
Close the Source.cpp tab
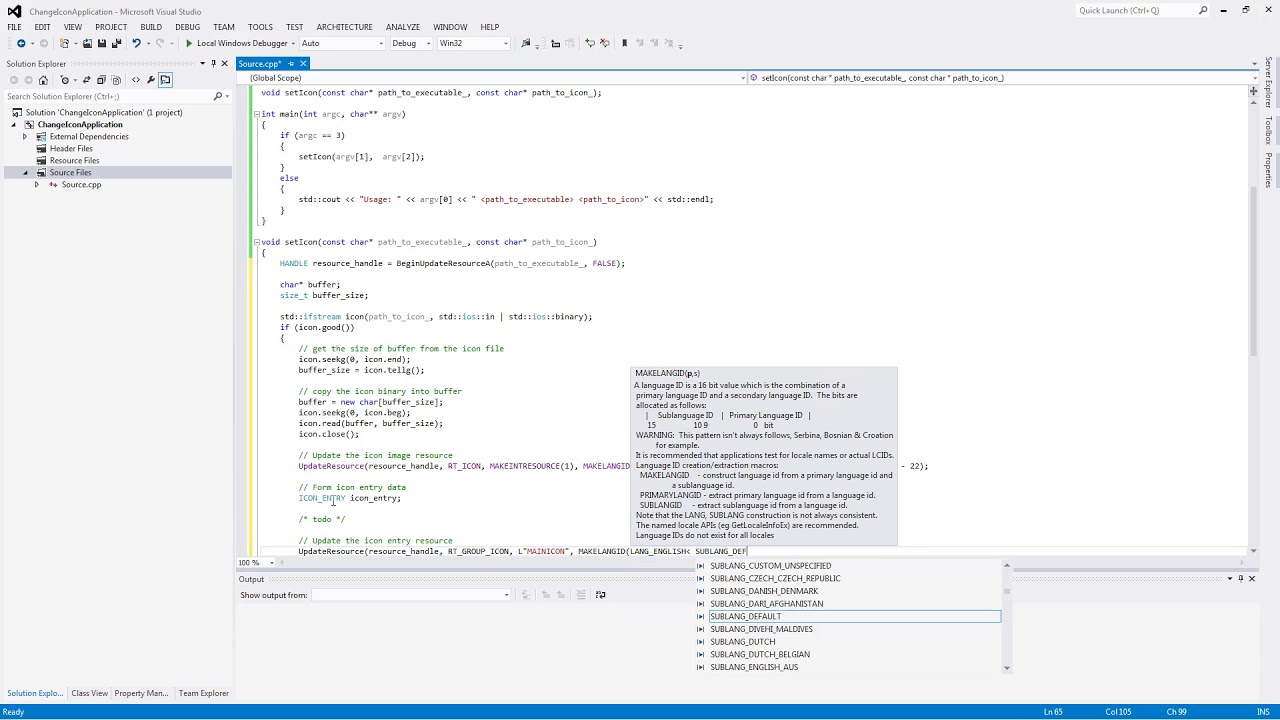click(x=303, y=64)
